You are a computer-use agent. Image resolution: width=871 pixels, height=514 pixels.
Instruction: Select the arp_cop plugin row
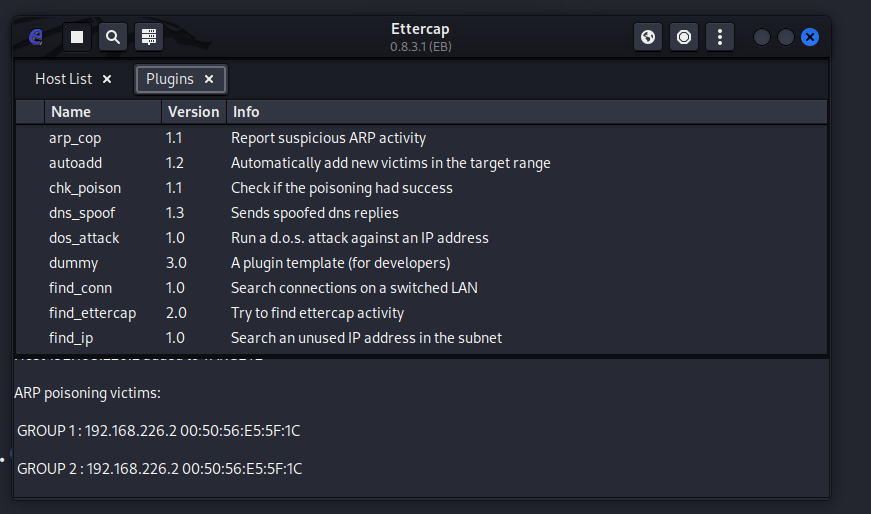(75, 138)
